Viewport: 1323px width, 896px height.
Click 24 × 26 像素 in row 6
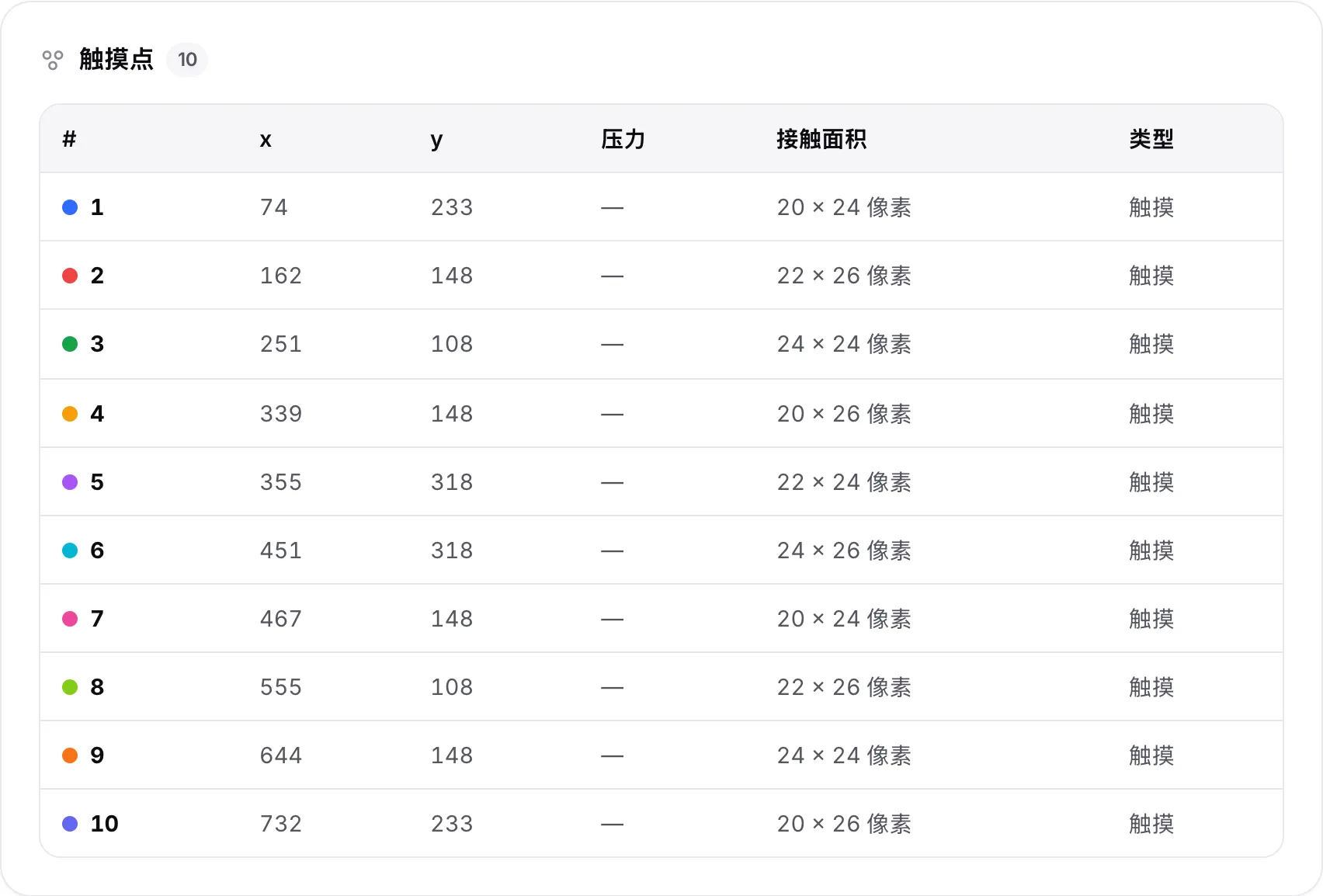(x=844, y=550)
